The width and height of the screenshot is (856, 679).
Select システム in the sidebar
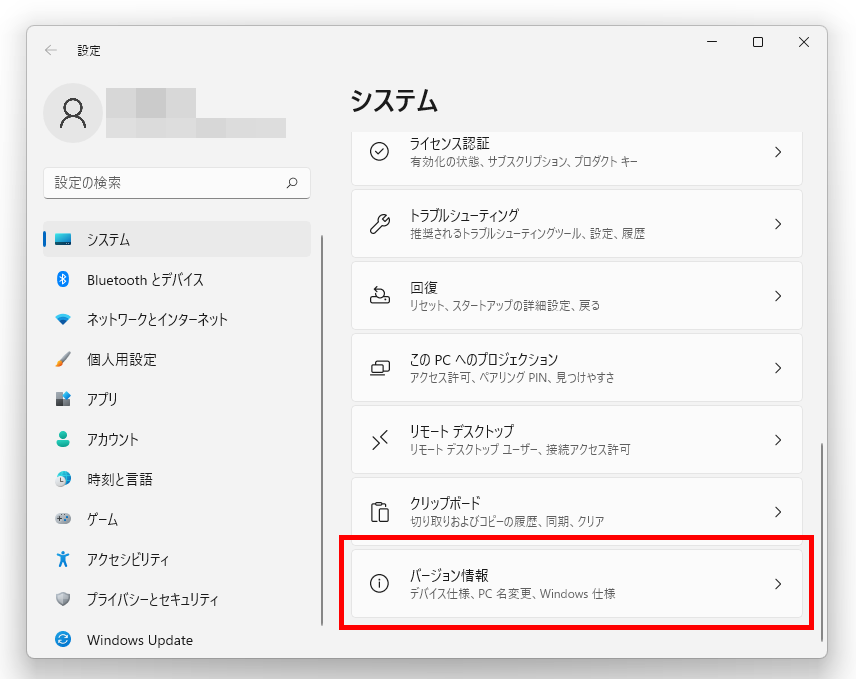(x=177, y=239)
